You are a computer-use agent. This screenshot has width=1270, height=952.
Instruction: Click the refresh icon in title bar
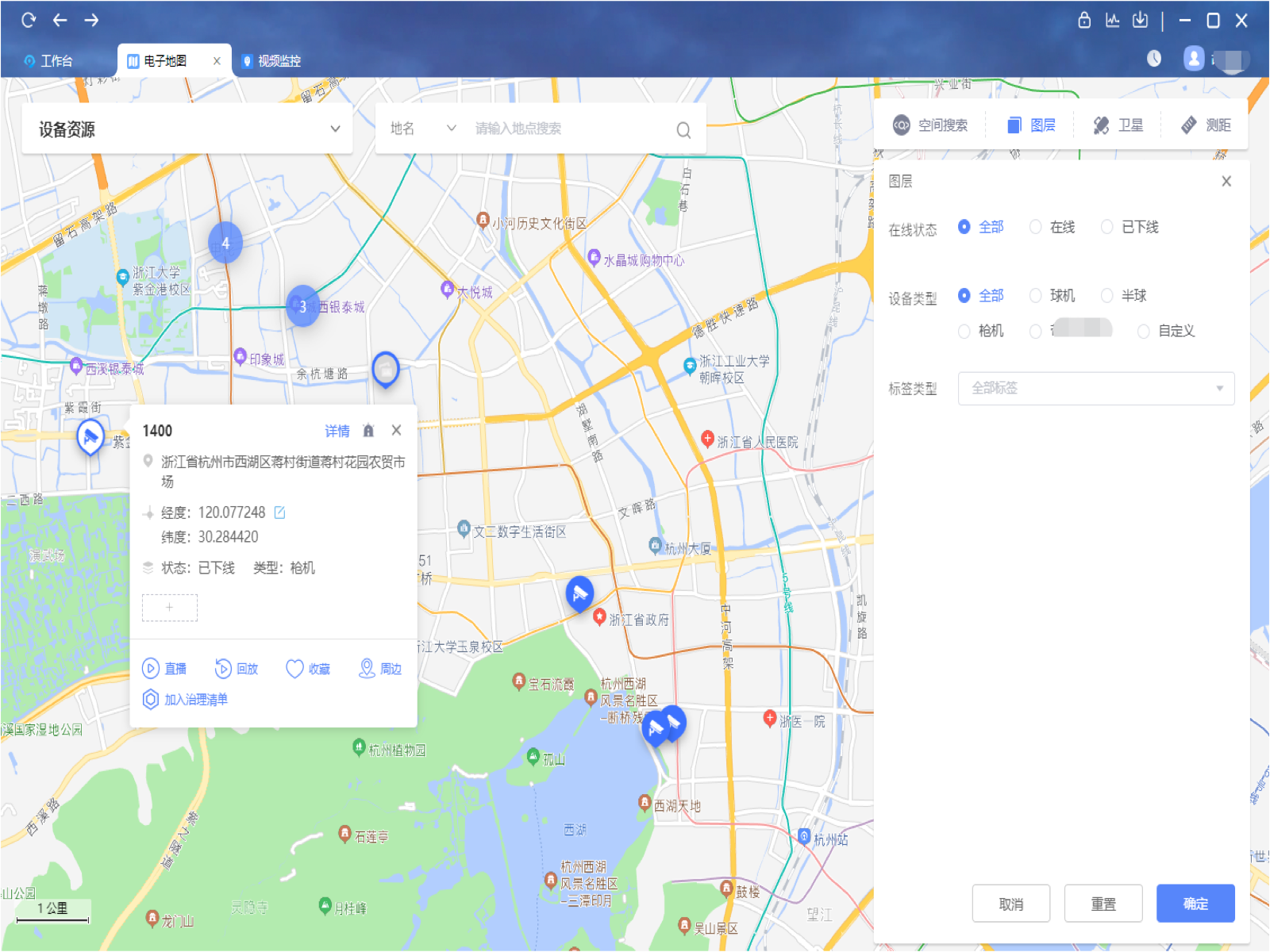pyautogui.click(x=29, y=20)
